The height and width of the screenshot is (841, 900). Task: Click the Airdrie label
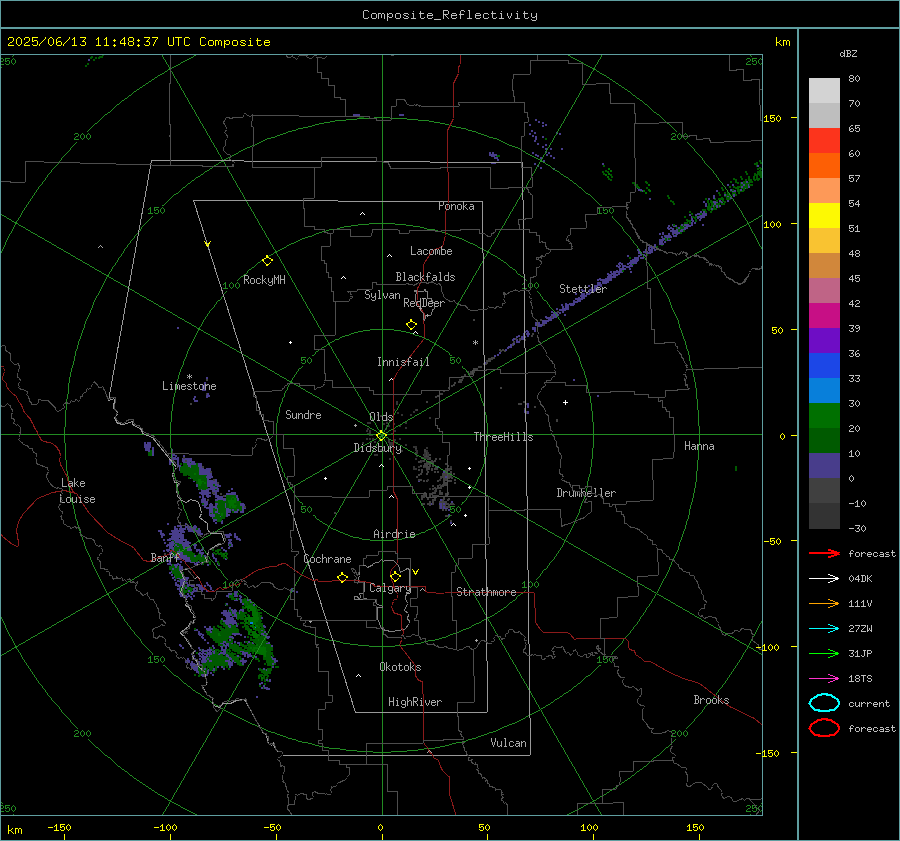pyautogui.click(x=394, y=534)
